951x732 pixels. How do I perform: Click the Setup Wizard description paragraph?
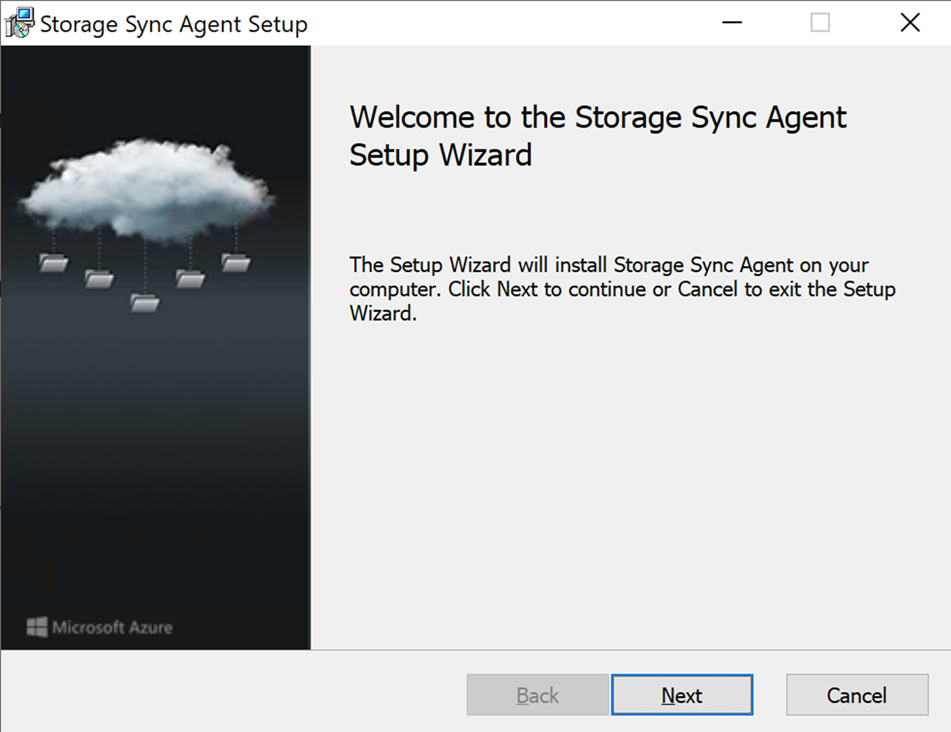click(620, 288)
